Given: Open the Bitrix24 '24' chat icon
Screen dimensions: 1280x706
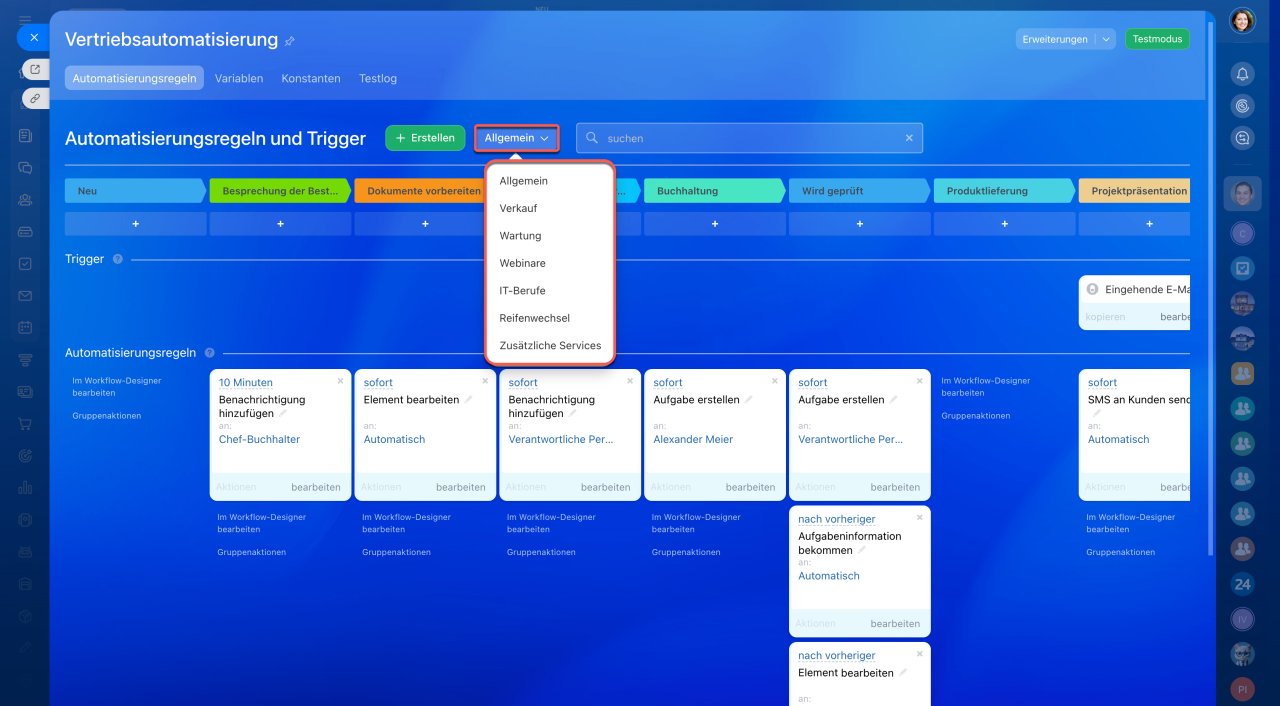Looking at the screenshot, I should 1242,584.
